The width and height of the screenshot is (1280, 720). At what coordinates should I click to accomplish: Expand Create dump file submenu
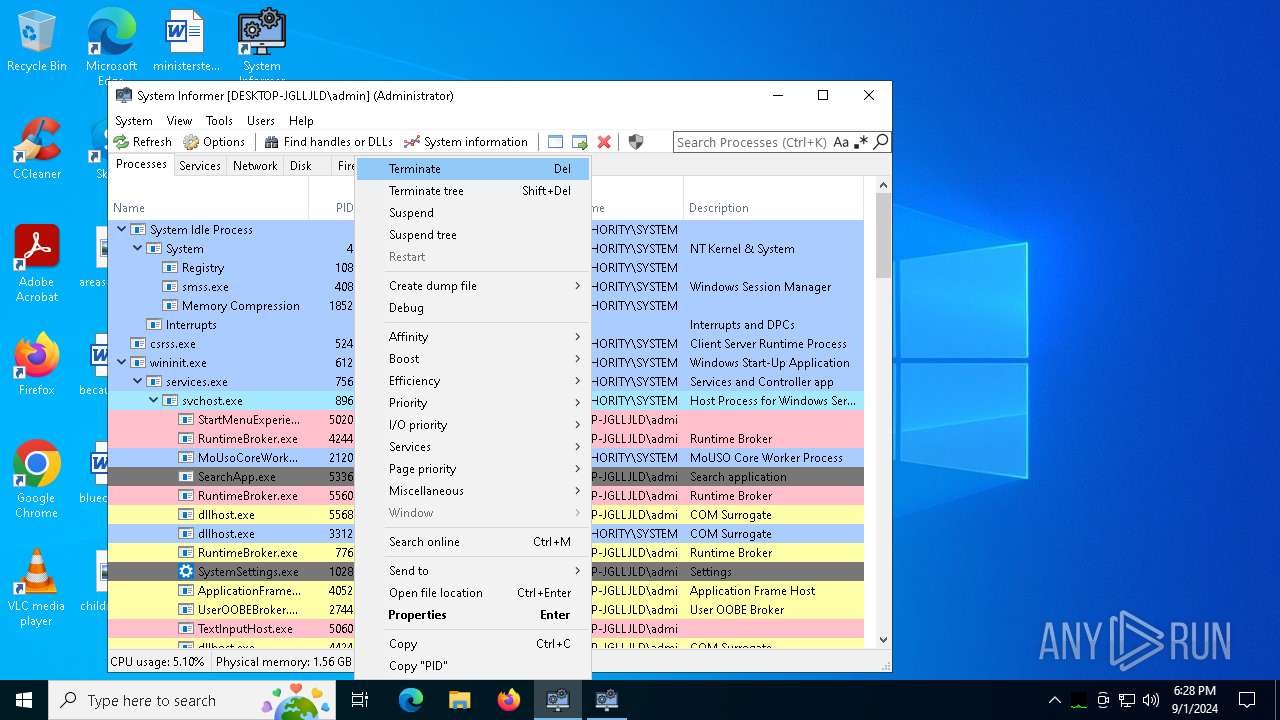click(473, 286)
